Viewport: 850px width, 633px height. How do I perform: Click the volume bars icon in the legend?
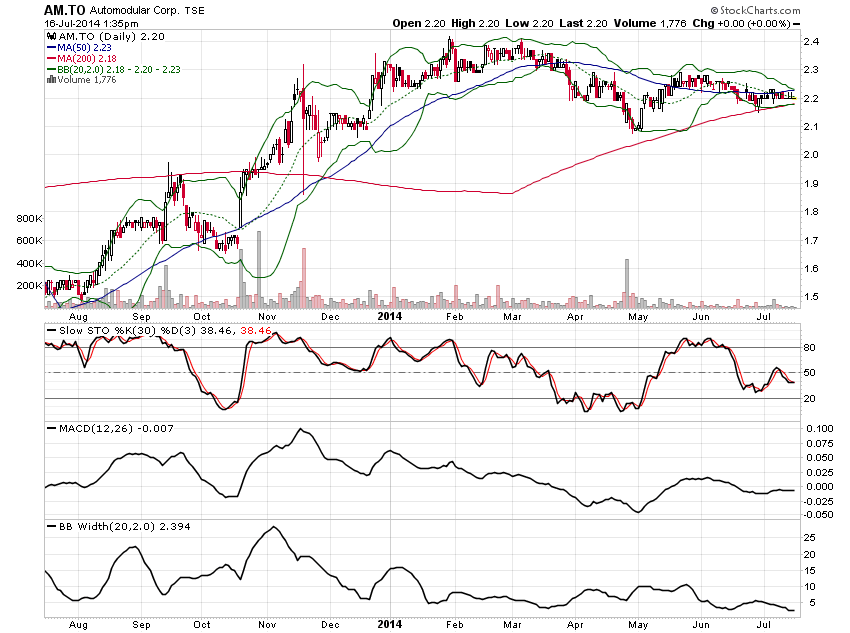coord(51,80)
